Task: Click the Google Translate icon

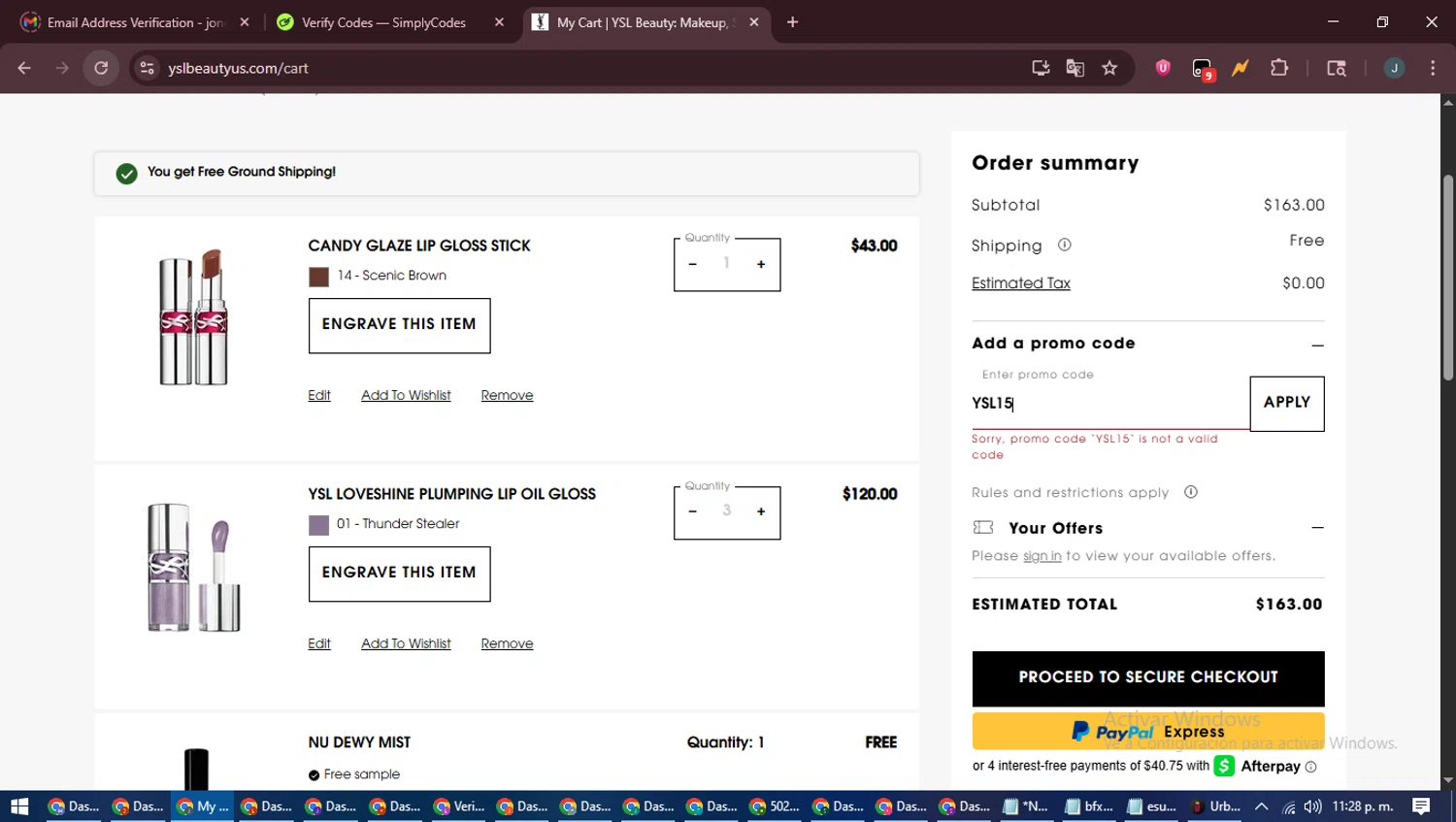Action: point(1075,68)
